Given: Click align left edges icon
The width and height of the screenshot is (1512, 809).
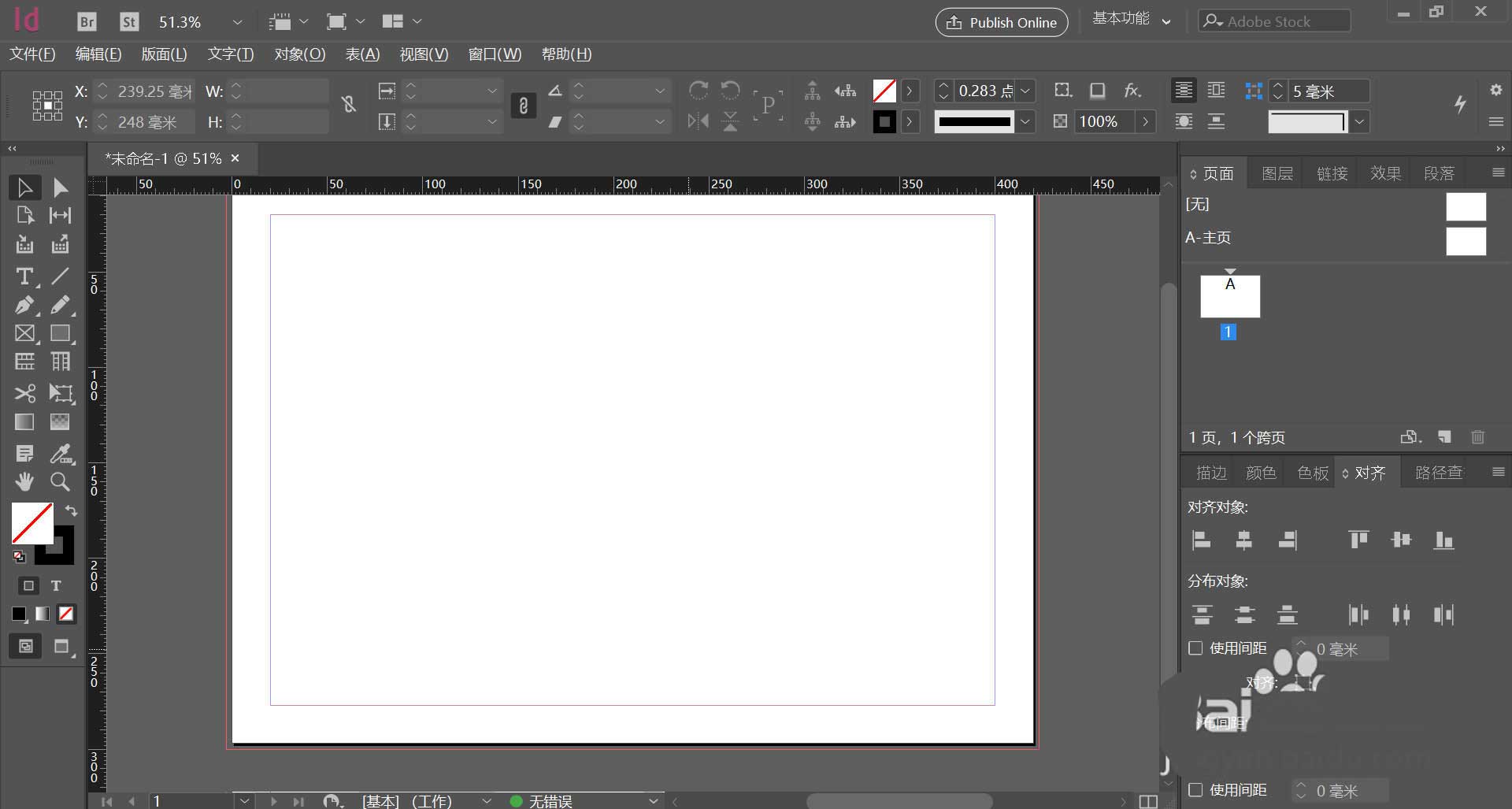Looking at the screenshot, I should coord(1202,540).
